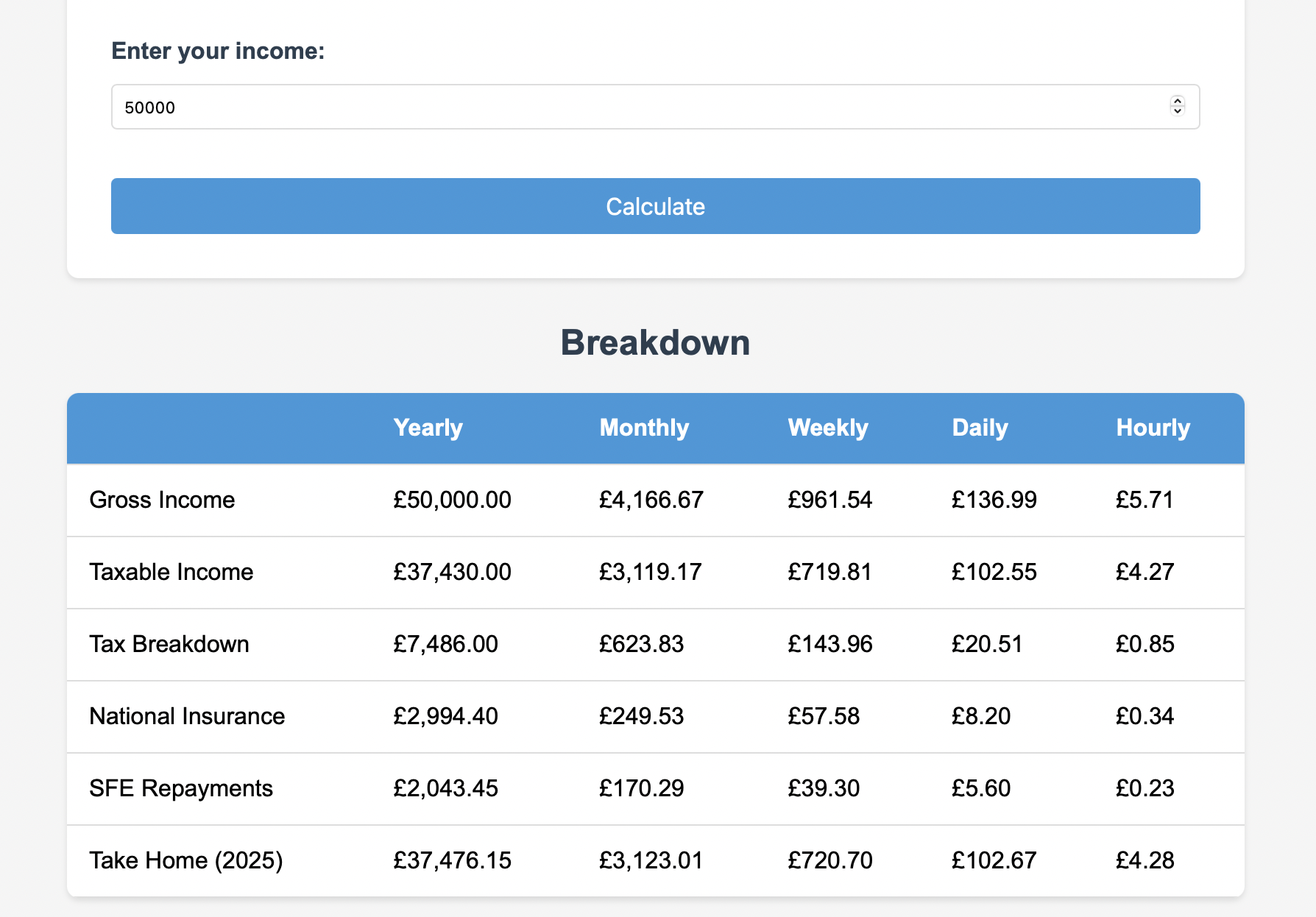Select the £2,043.45 SFE repayment value

point(445,788)
